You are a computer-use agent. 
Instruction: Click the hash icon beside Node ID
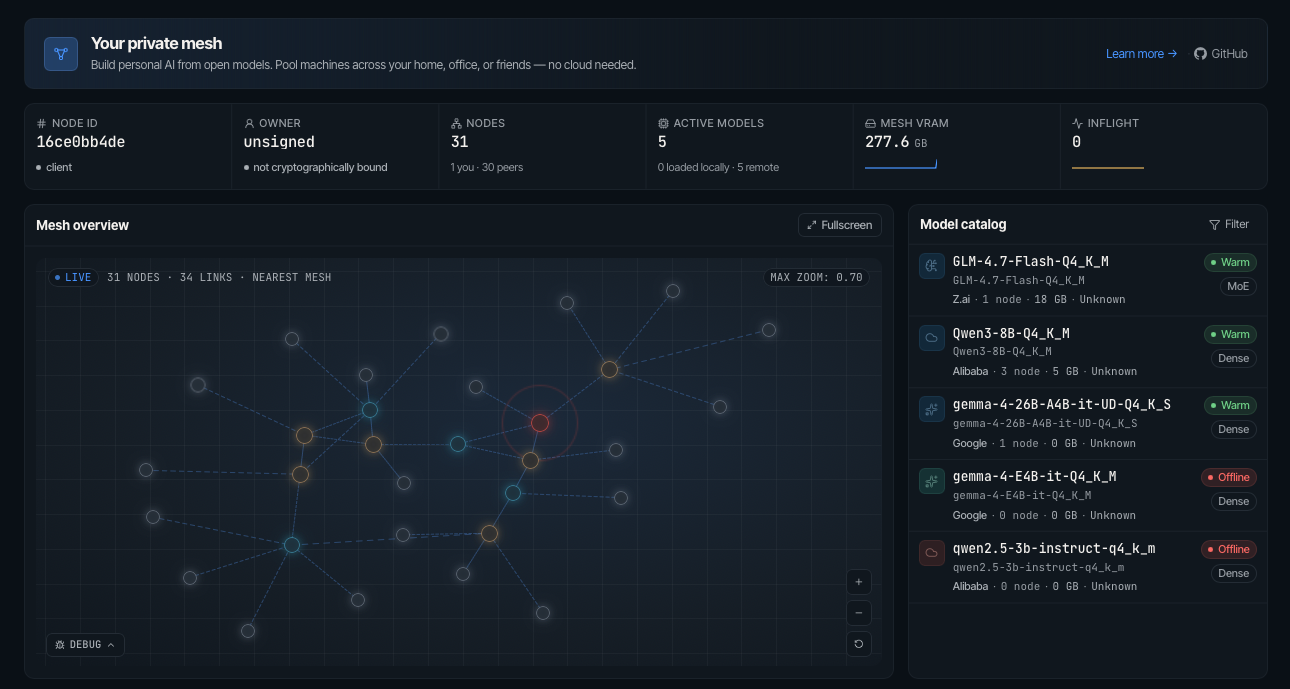42,123
